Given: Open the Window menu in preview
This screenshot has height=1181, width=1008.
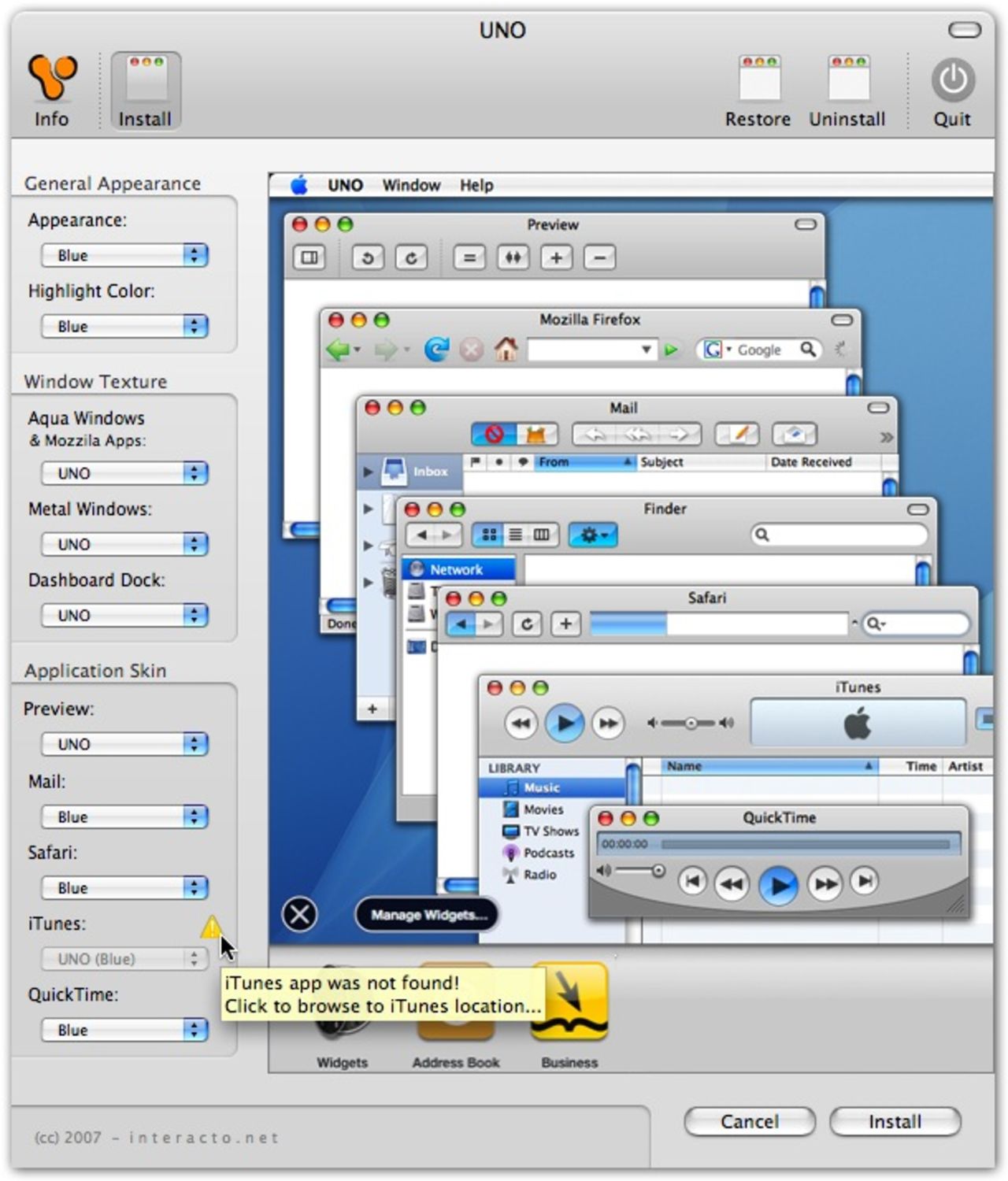Looking at the screenshot, I should [x=411, y=186].
